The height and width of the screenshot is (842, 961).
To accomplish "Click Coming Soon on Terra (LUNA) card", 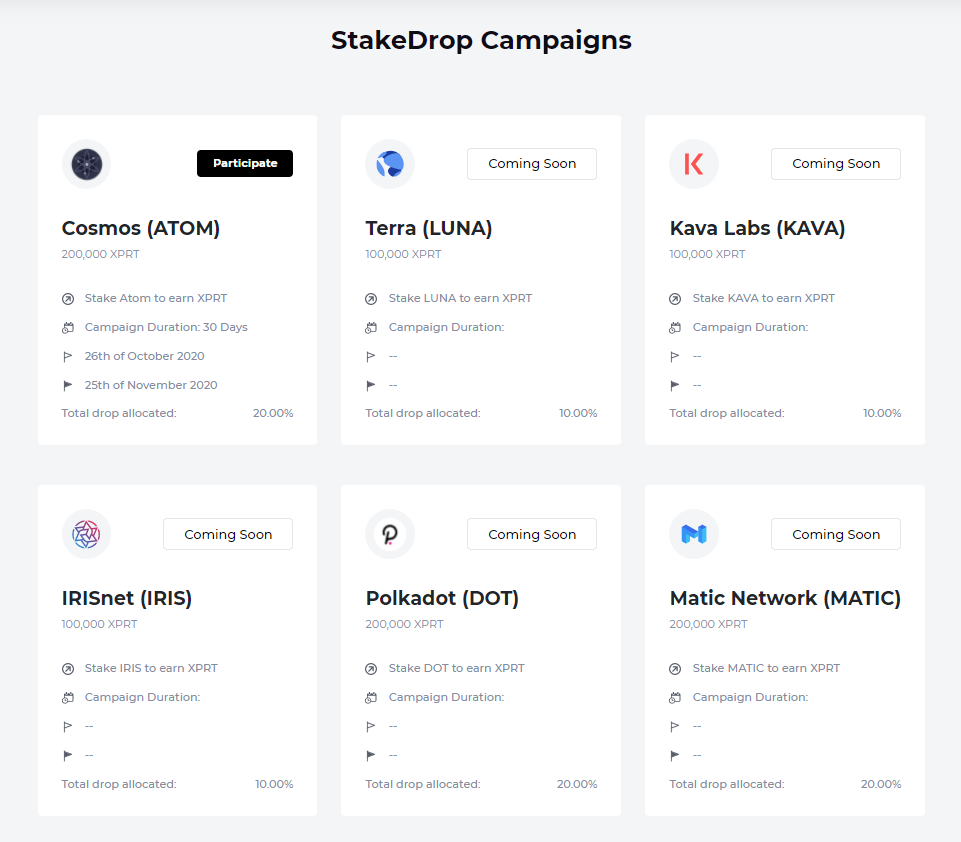I will coord(532,164).
